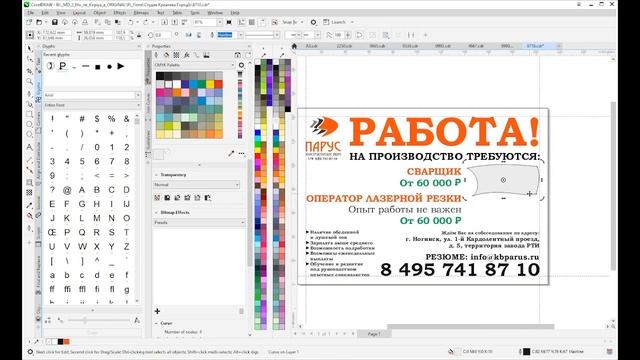Click the black swatch in the CMYK palette
This screenshot has width=640, height=360.
tap(160, 76)
